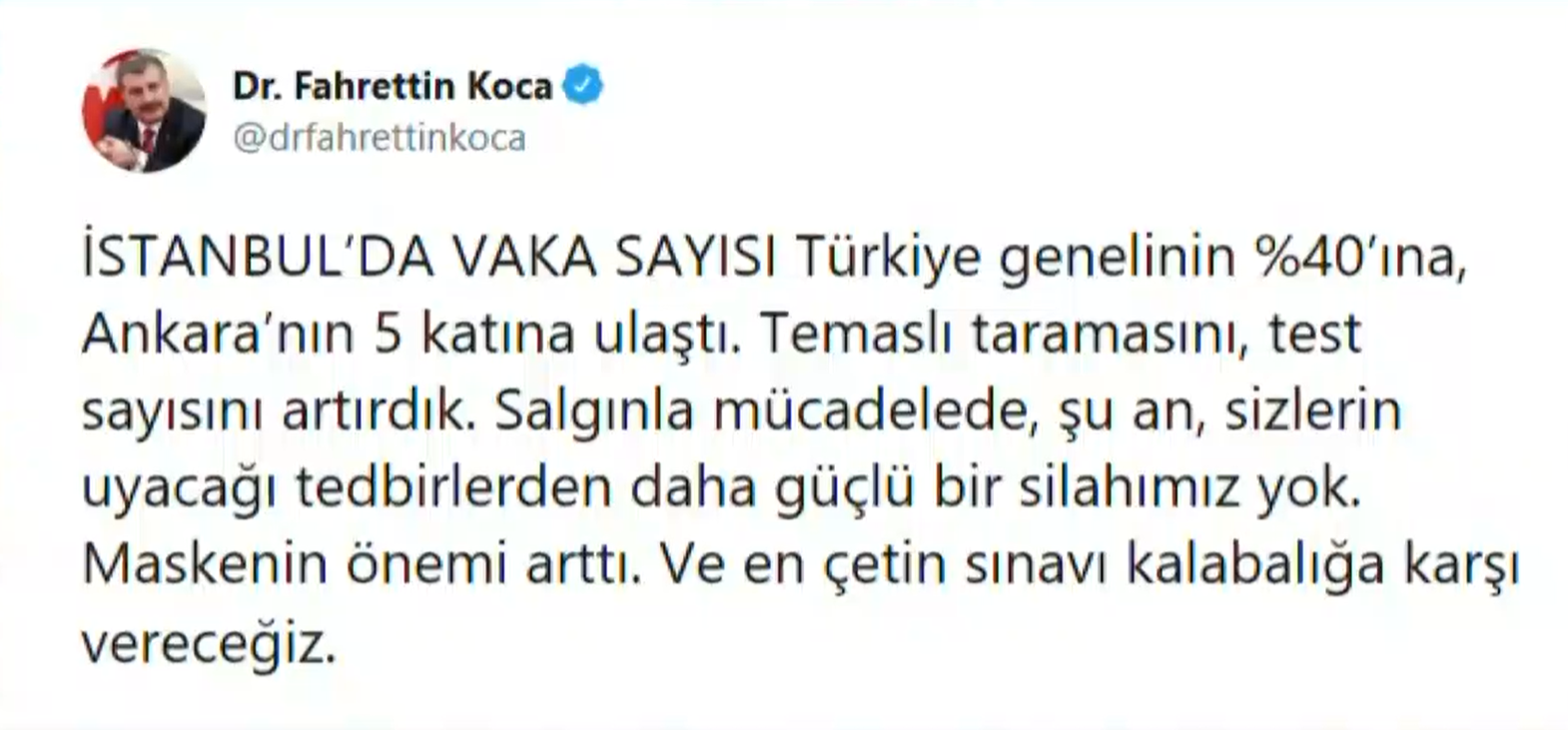1568x730 pixels.
Task: Open the @drfahrettinkoca handle link
Action: click(380, 138)
